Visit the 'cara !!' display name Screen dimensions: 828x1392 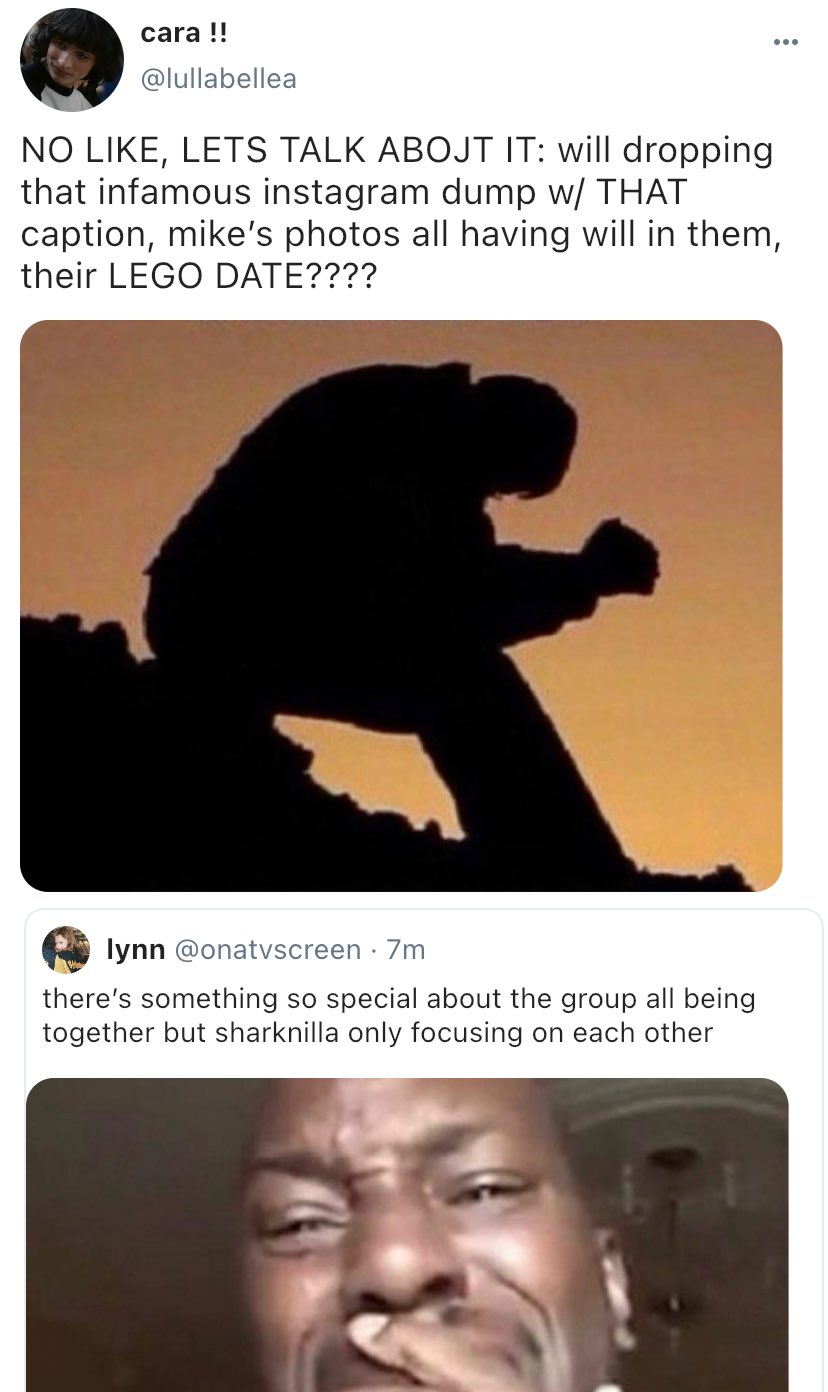click(x=184, y=33)
